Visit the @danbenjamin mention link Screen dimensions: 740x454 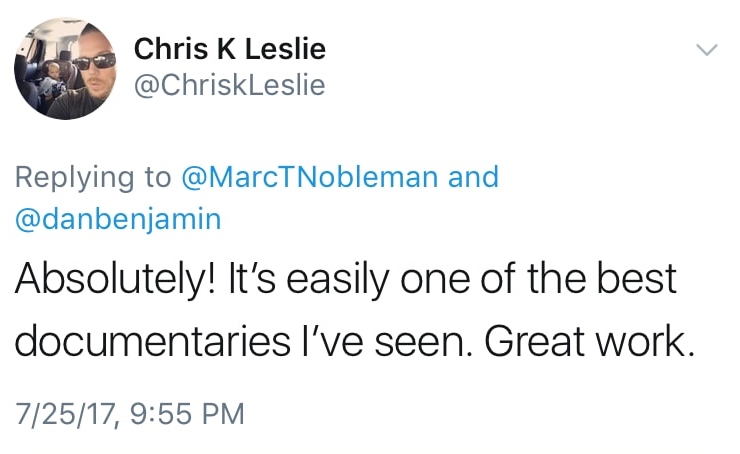117,220
